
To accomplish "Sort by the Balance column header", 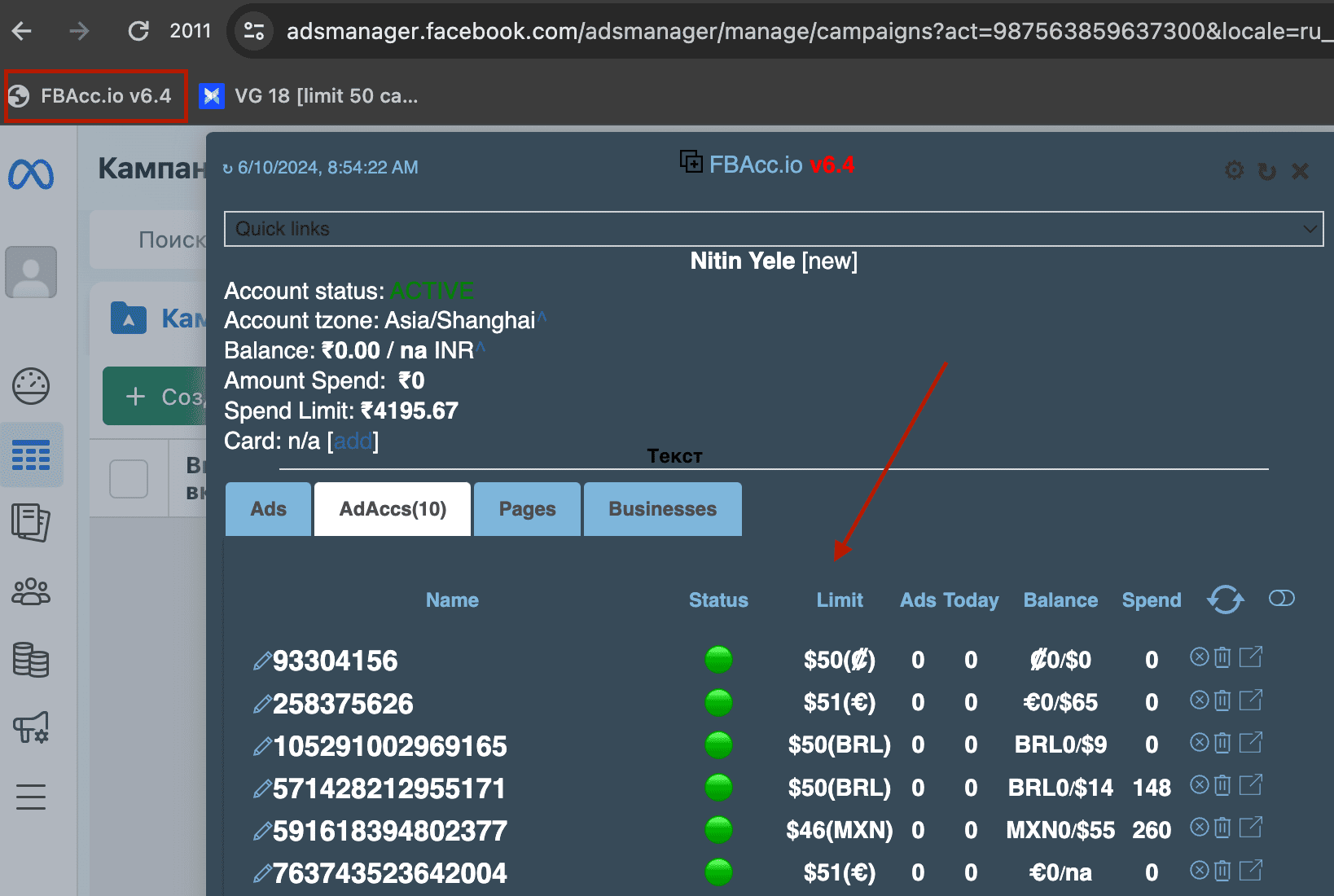I will point(1060,600).
